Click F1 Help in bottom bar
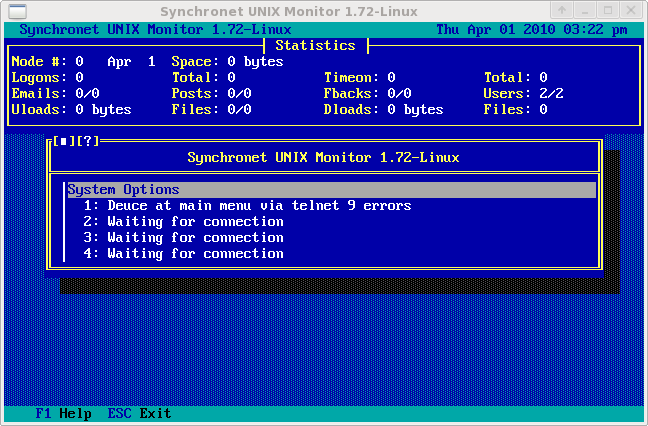Viewport: 648px width, 426px height. pyautogui.click(x=63, y=413)
